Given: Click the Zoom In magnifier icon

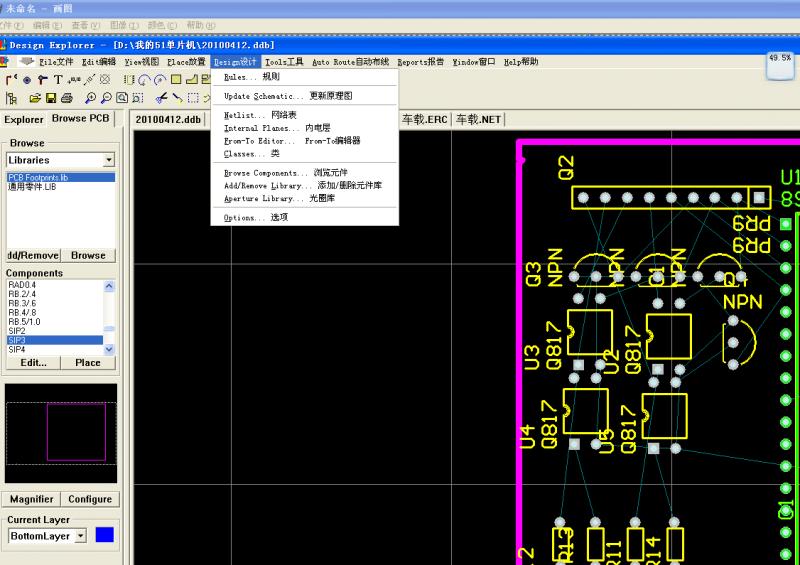Looking at the screenshot, I should pyautogui.click(x=91, y=98).
